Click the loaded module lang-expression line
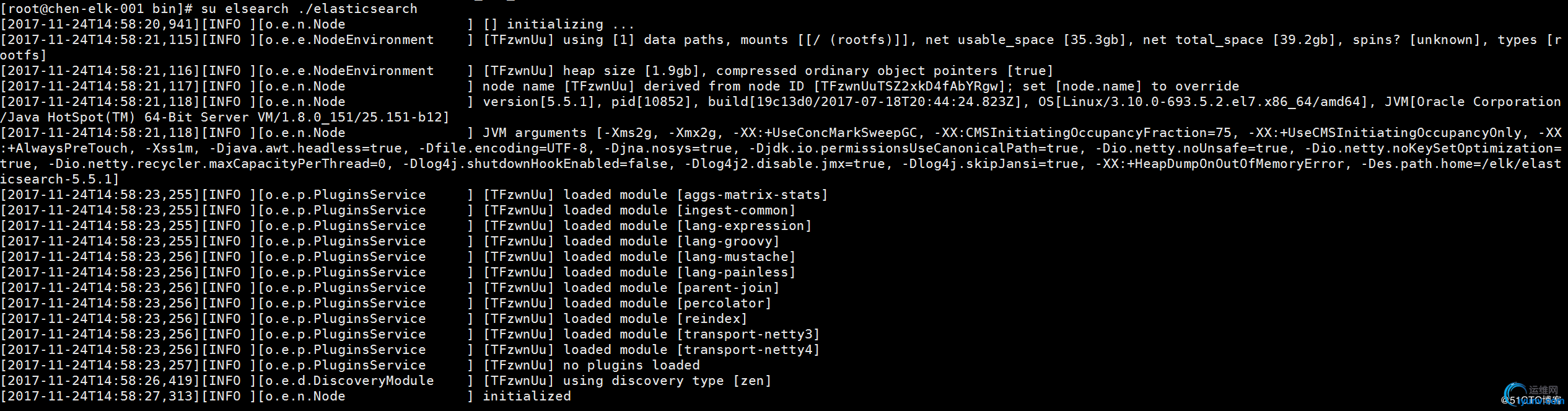Viewport: 1568px width, 411px height. click(x=406, y=226)
